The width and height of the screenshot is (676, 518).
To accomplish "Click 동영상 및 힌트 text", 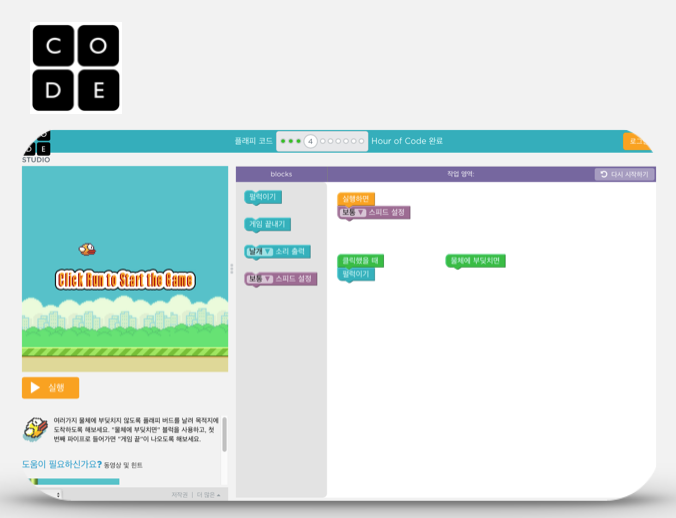I will point(123,465).
